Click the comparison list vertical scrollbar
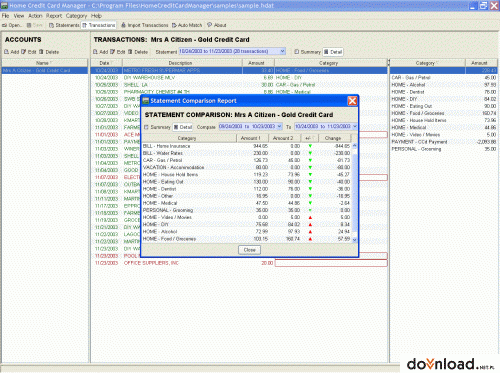 (354, 193)
